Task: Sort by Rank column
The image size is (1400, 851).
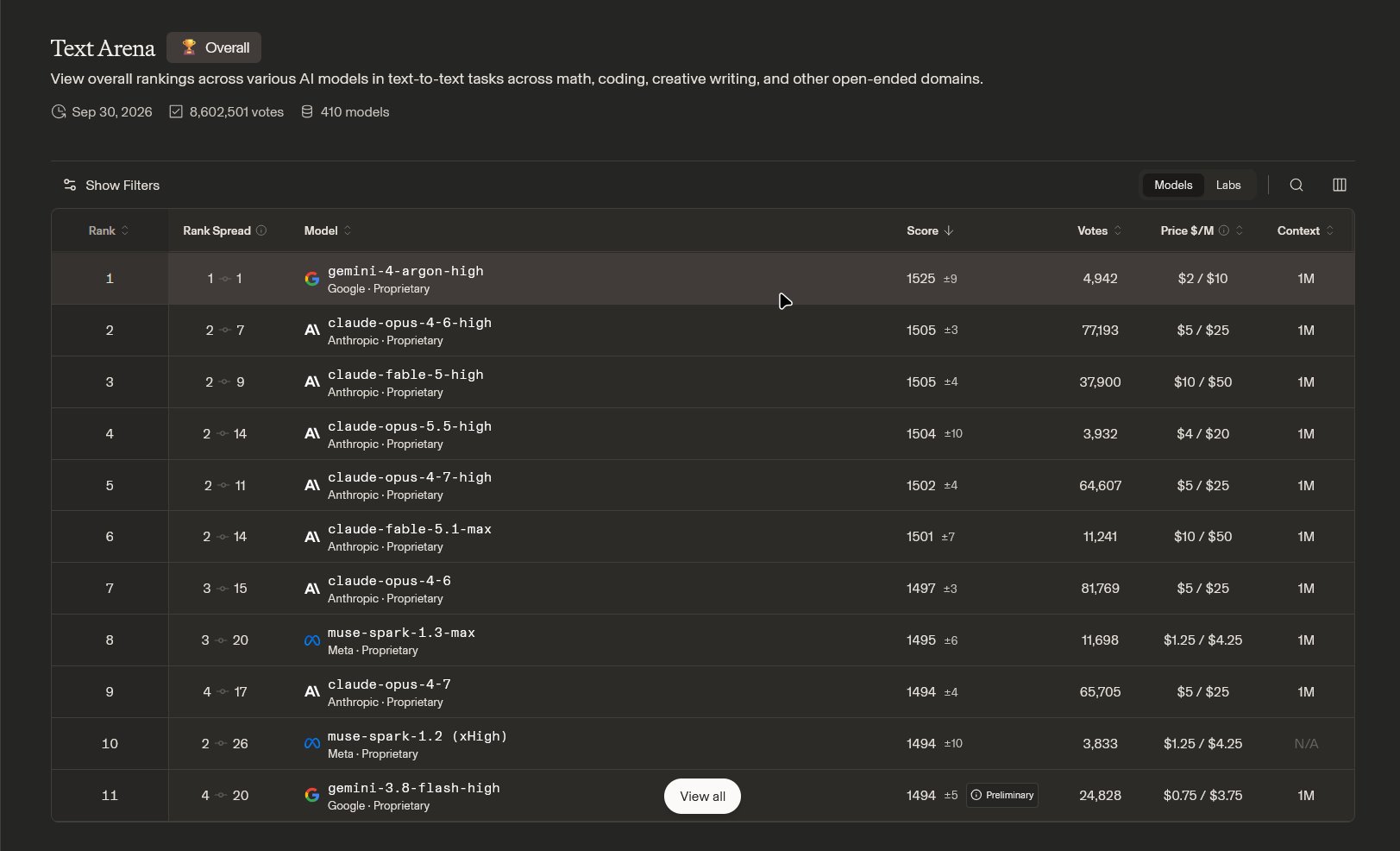Action: point(109,230)
